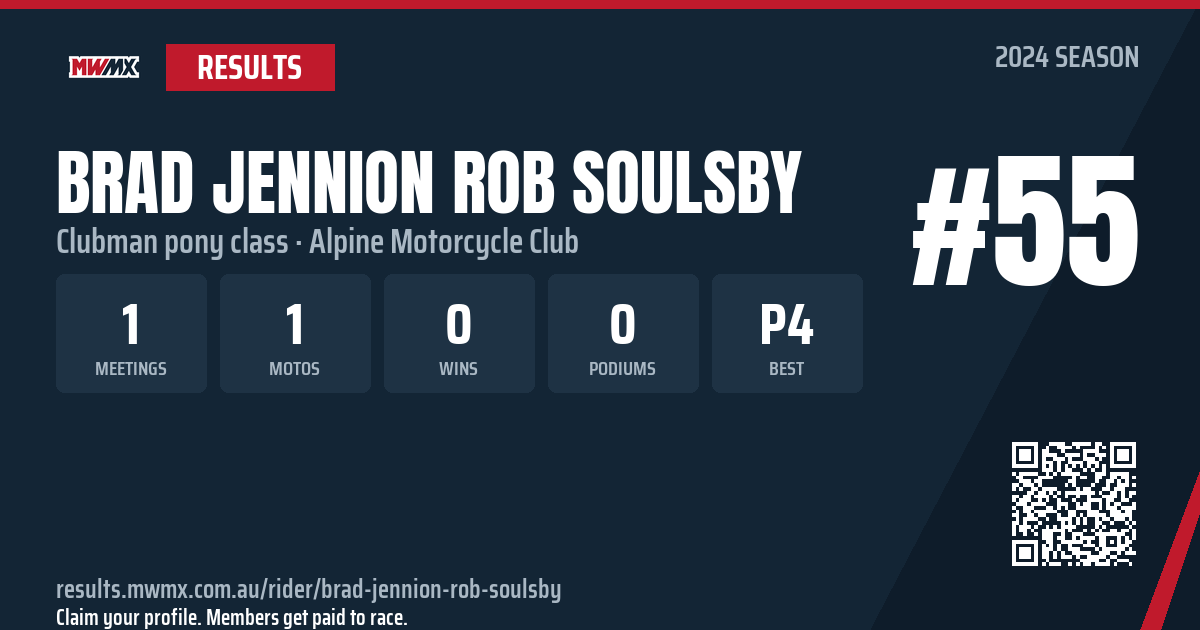Select the Meetings stat card
The width and height of the screenshot is (1200, 630).
coord(131,333)
